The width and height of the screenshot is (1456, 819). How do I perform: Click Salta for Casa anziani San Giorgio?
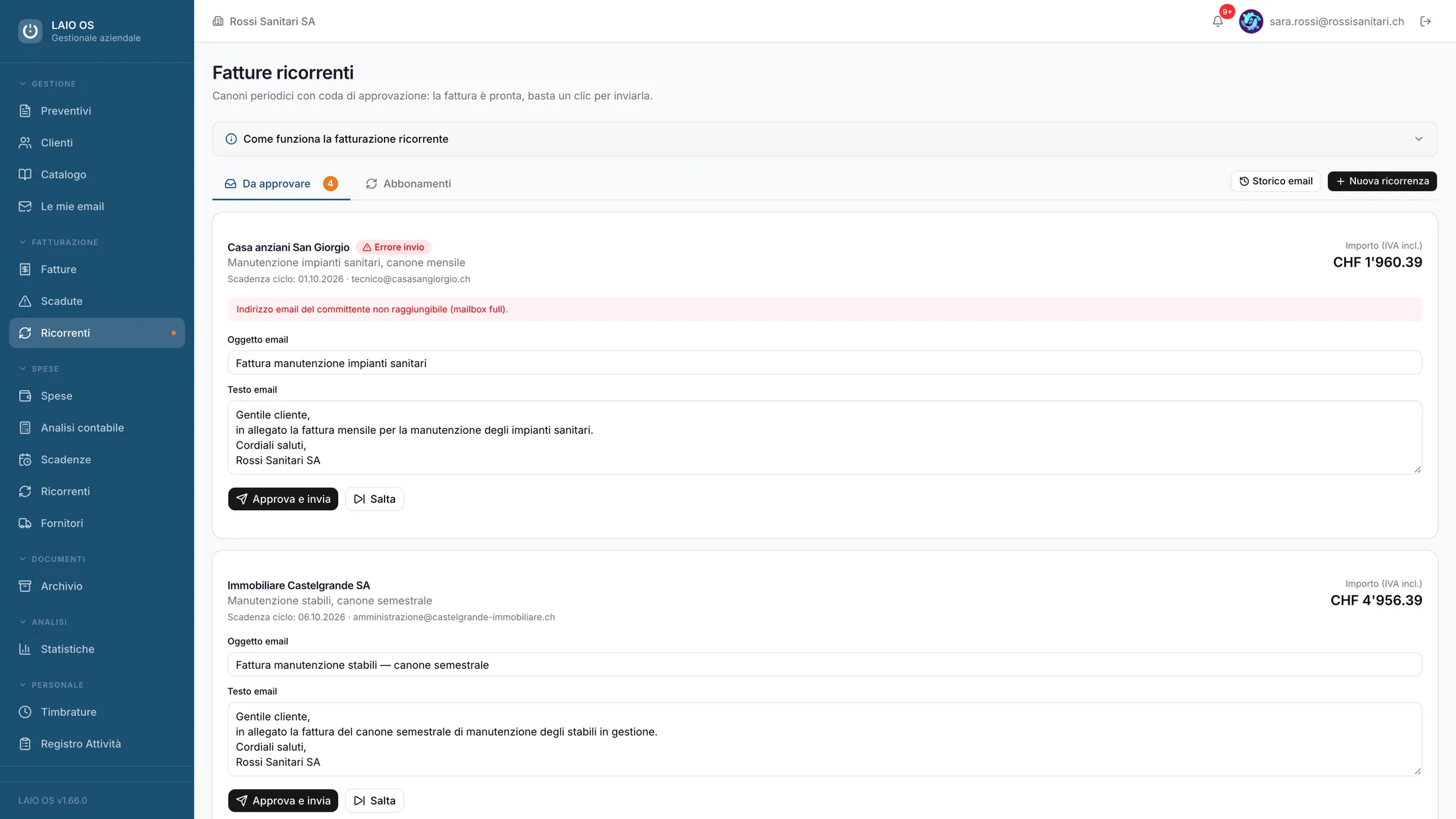point(375,499)
